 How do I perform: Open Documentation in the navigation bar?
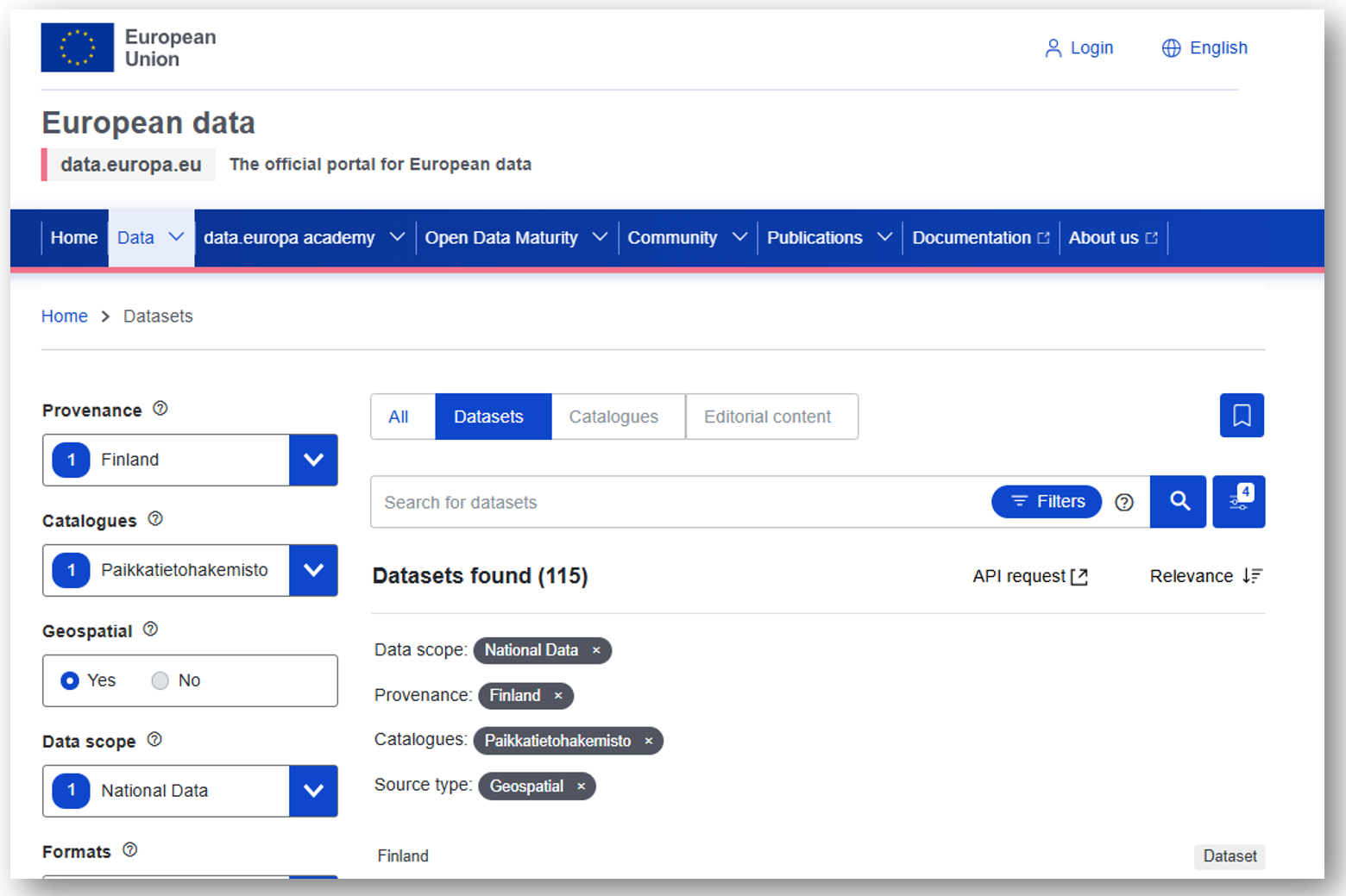(980, 238)
